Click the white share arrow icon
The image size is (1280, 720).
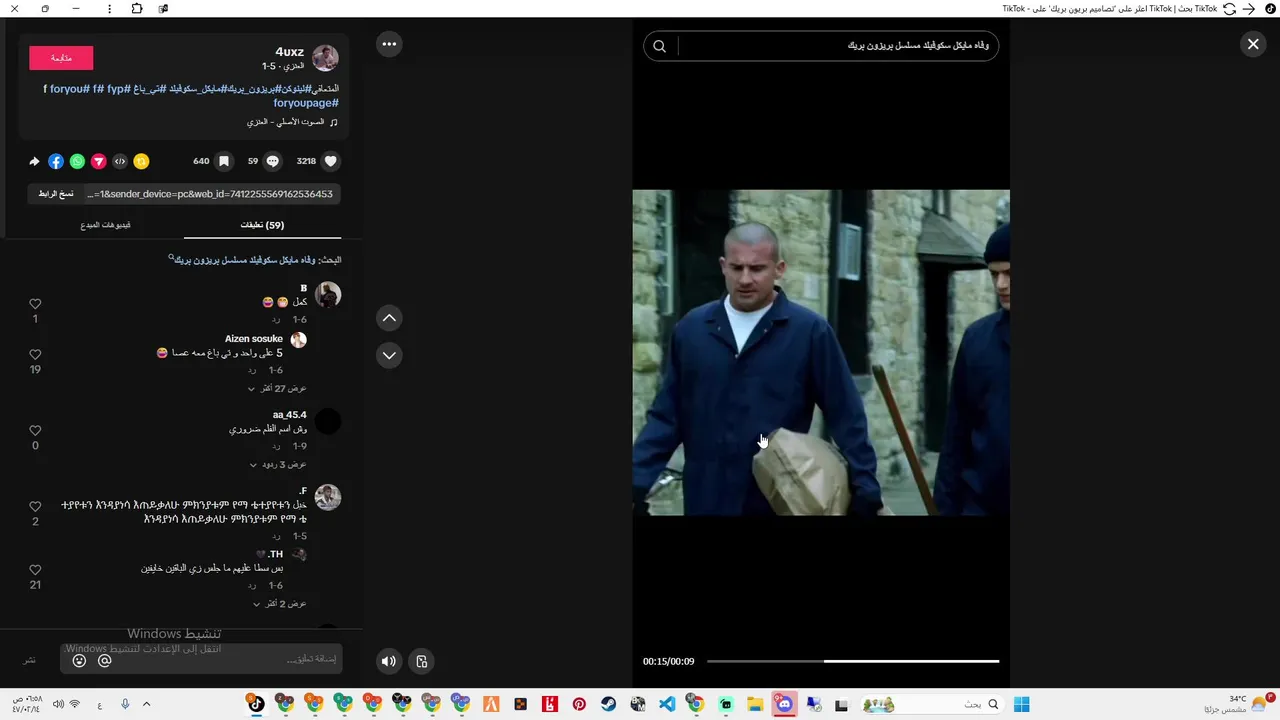click(x=34, y=161)
